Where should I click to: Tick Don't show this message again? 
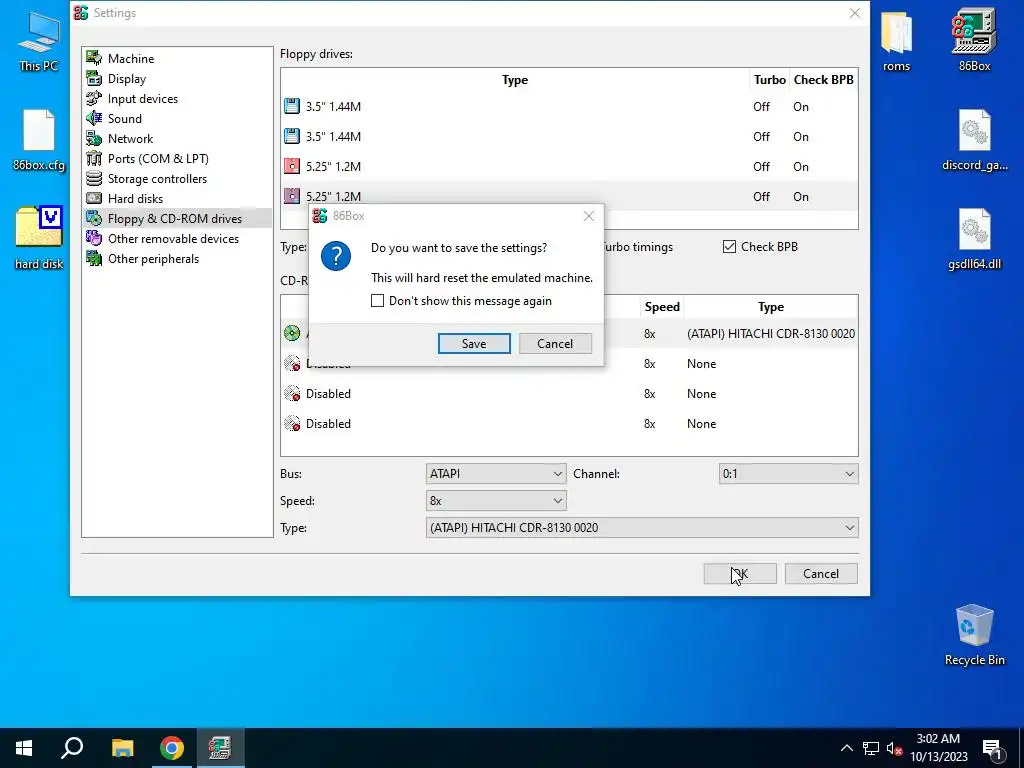click(x=377, y=300)
